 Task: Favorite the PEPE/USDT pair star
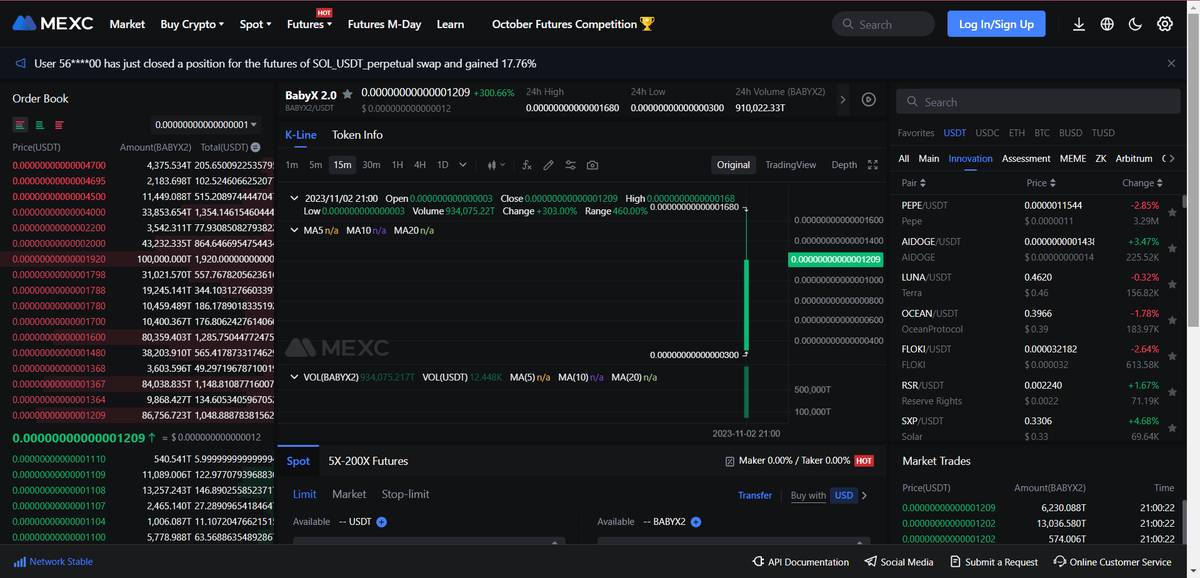[1171, 213]
